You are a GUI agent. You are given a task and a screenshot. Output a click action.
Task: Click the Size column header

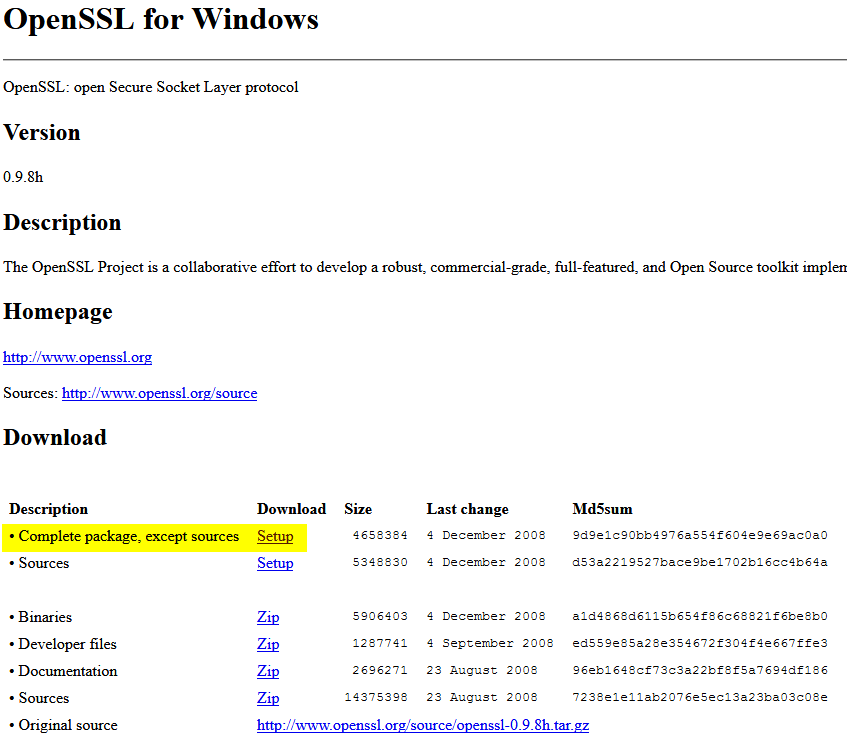(358, 509)
